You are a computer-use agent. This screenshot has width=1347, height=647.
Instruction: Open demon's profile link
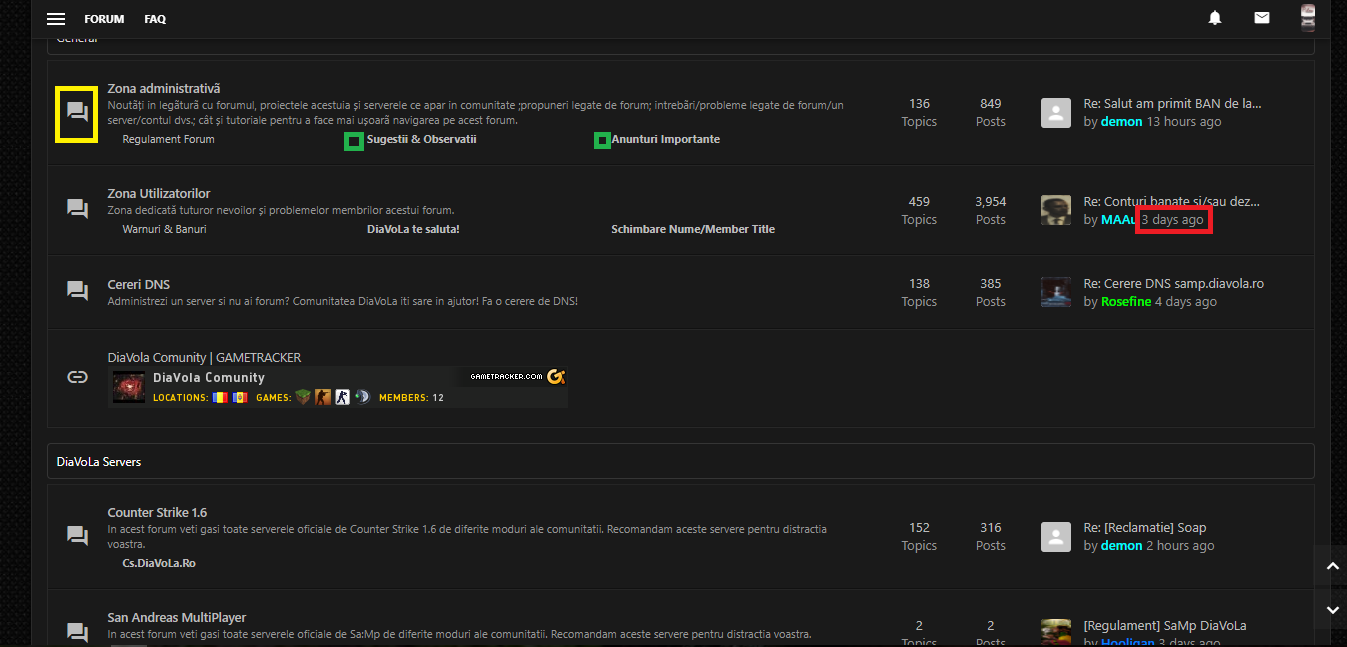[1121, 121]
